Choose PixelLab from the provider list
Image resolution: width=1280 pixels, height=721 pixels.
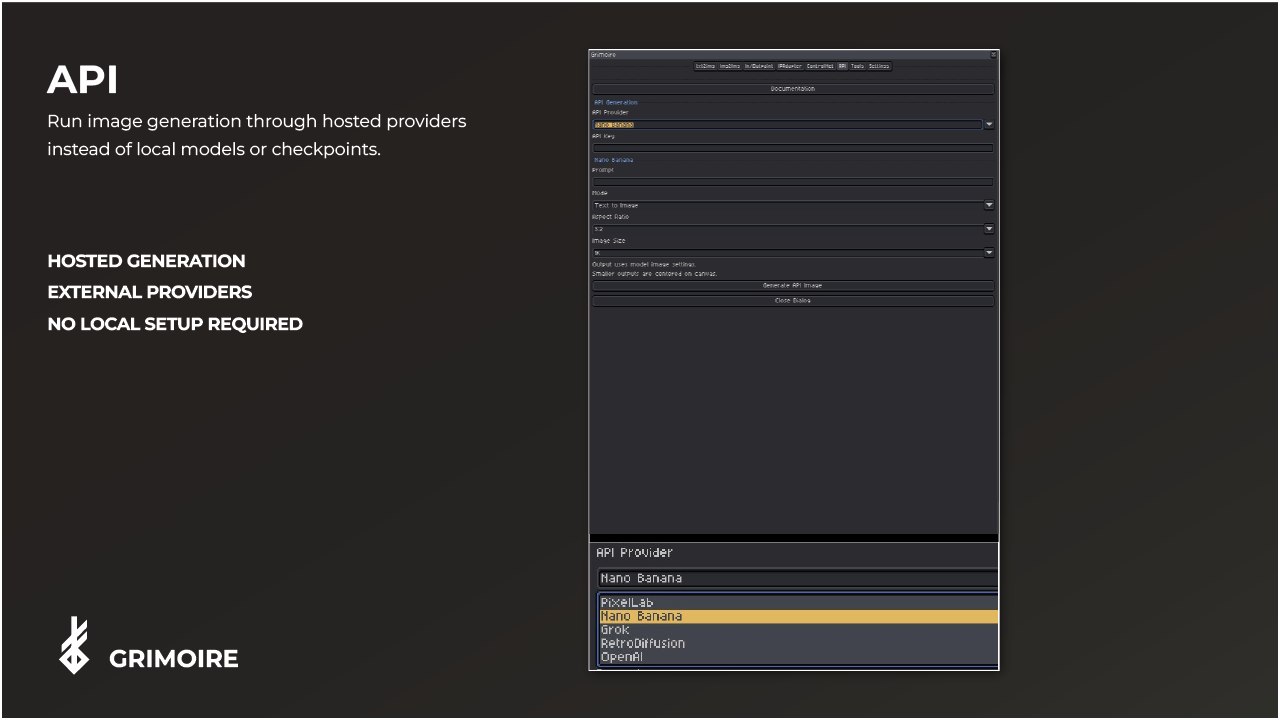799,603
